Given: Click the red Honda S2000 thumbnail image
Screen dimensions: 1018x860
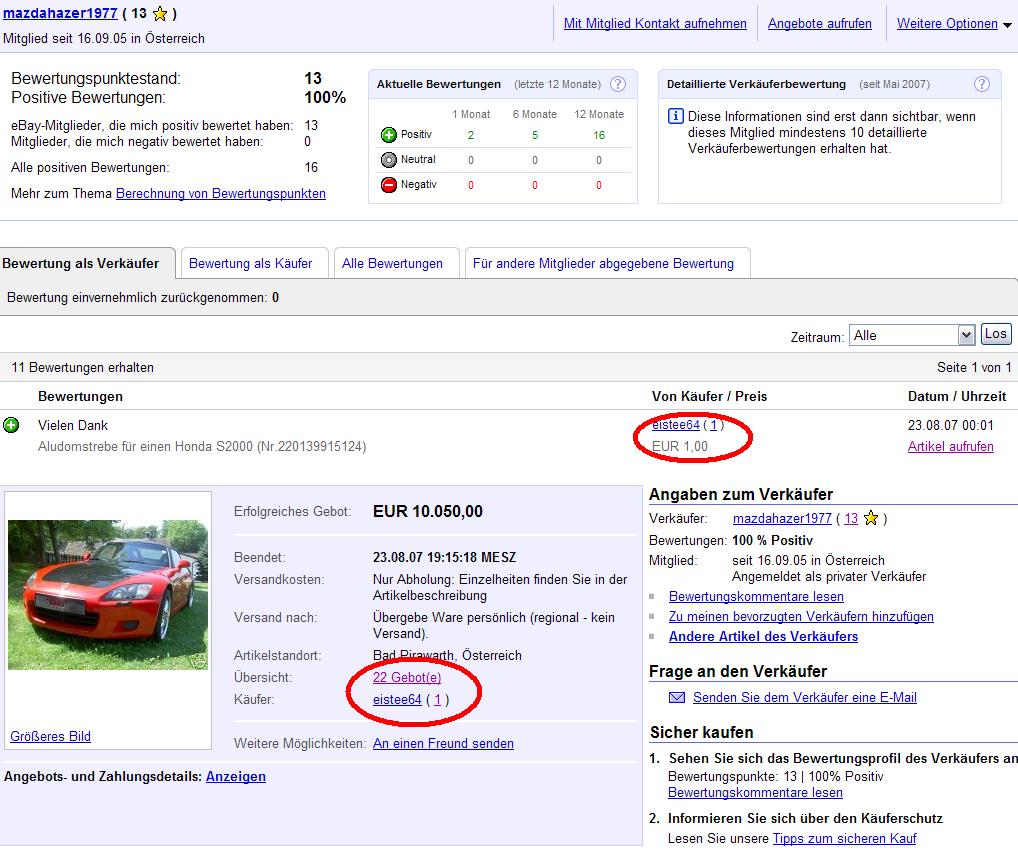Looking at the screenshot, I should point(108,595).
